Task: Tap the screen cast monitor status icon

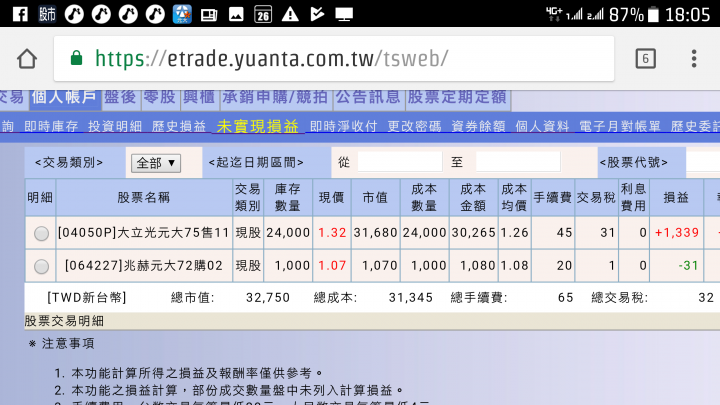Action: coord(344,15)
